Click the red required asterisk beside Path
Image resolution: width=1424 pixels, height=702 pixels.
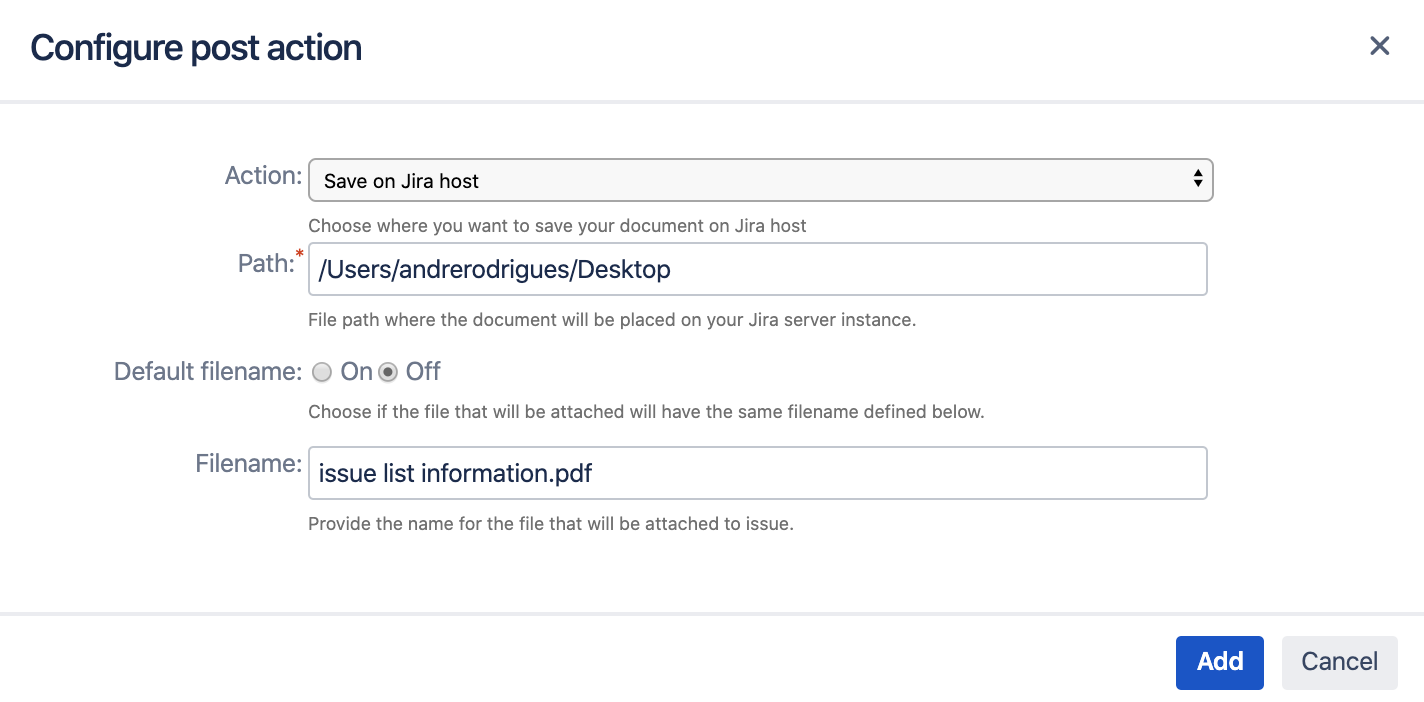point(299,254)
